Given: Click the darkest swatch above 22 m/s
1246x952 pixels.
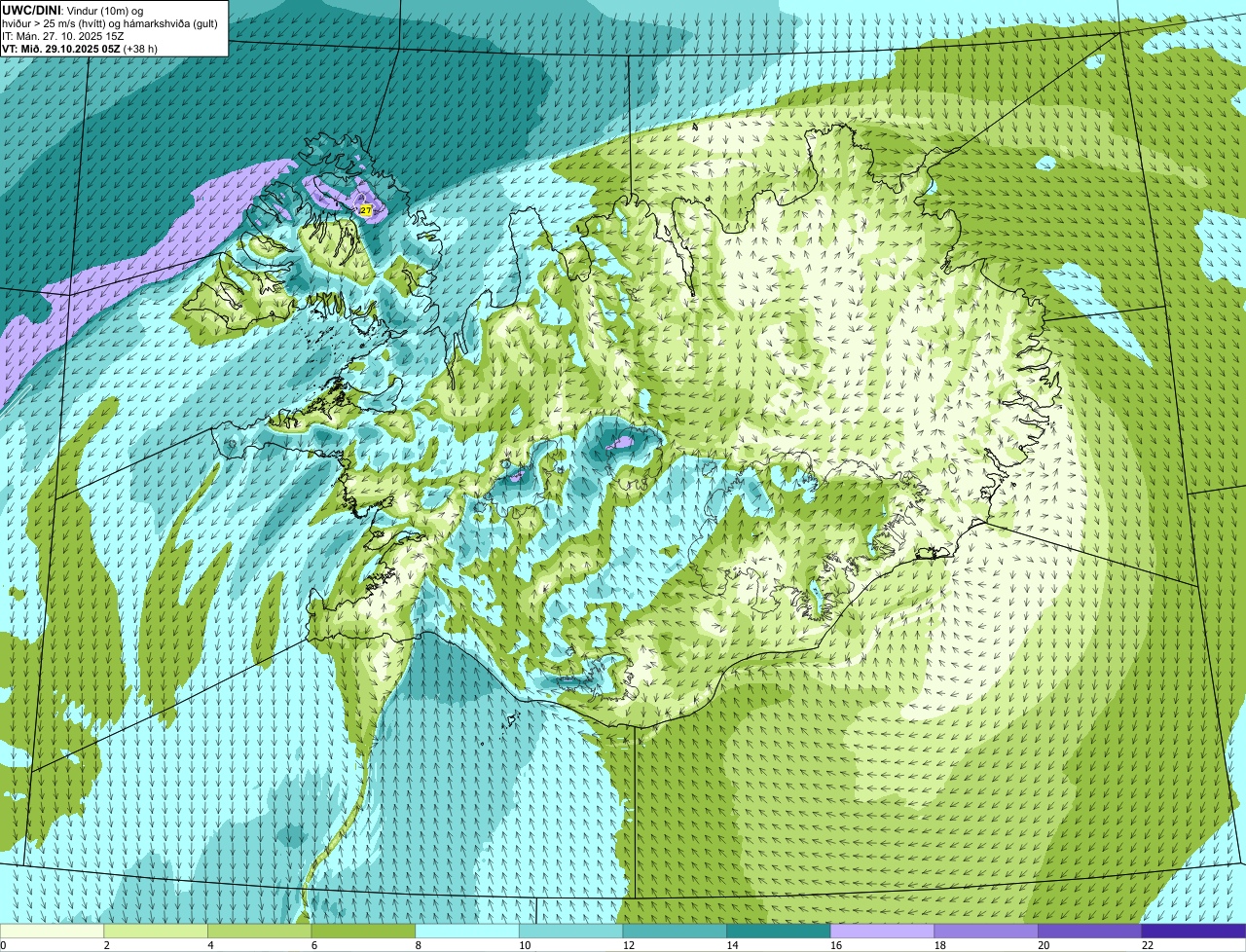Looking at the screenshot, I should pos(1194,931).
